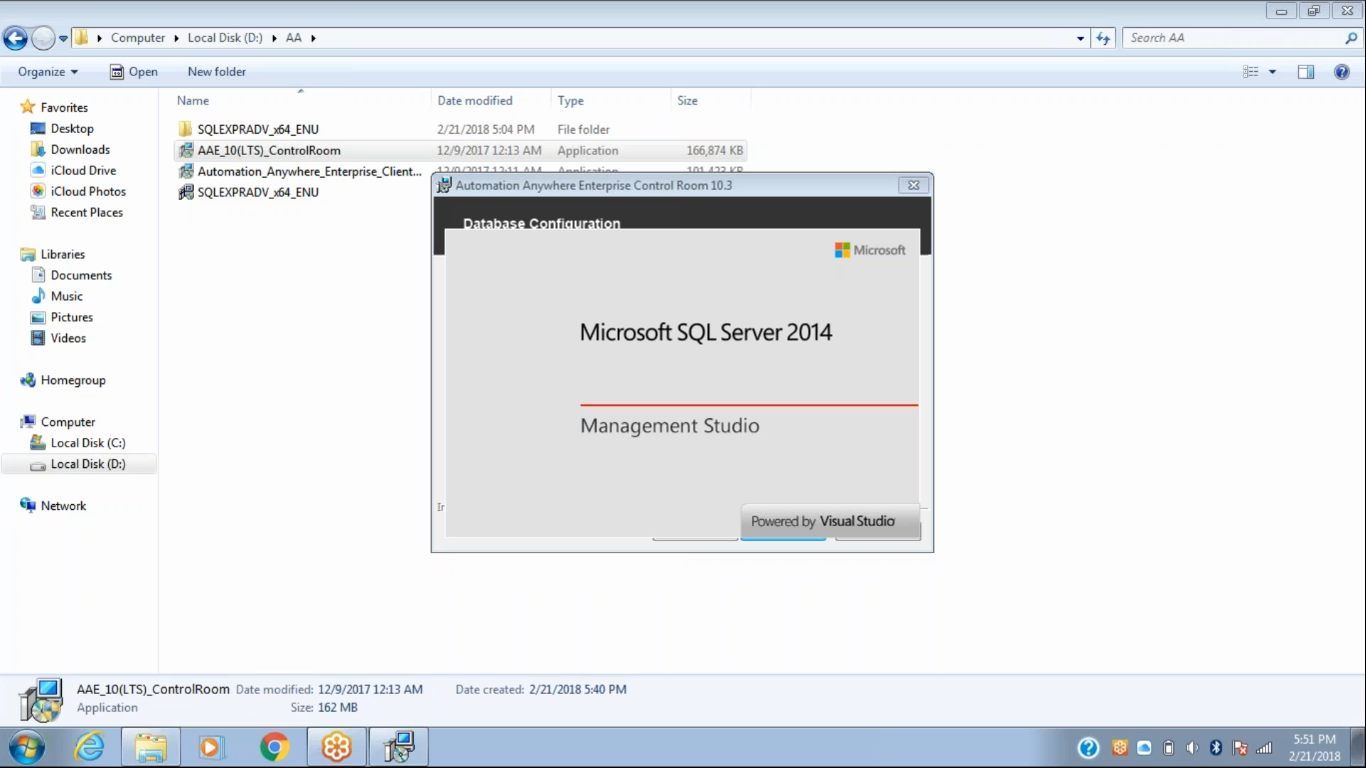Select Local Disk (D:) in the address breadcrumb
Viewport: 1366px width, 768px height.
click(225, 38)
